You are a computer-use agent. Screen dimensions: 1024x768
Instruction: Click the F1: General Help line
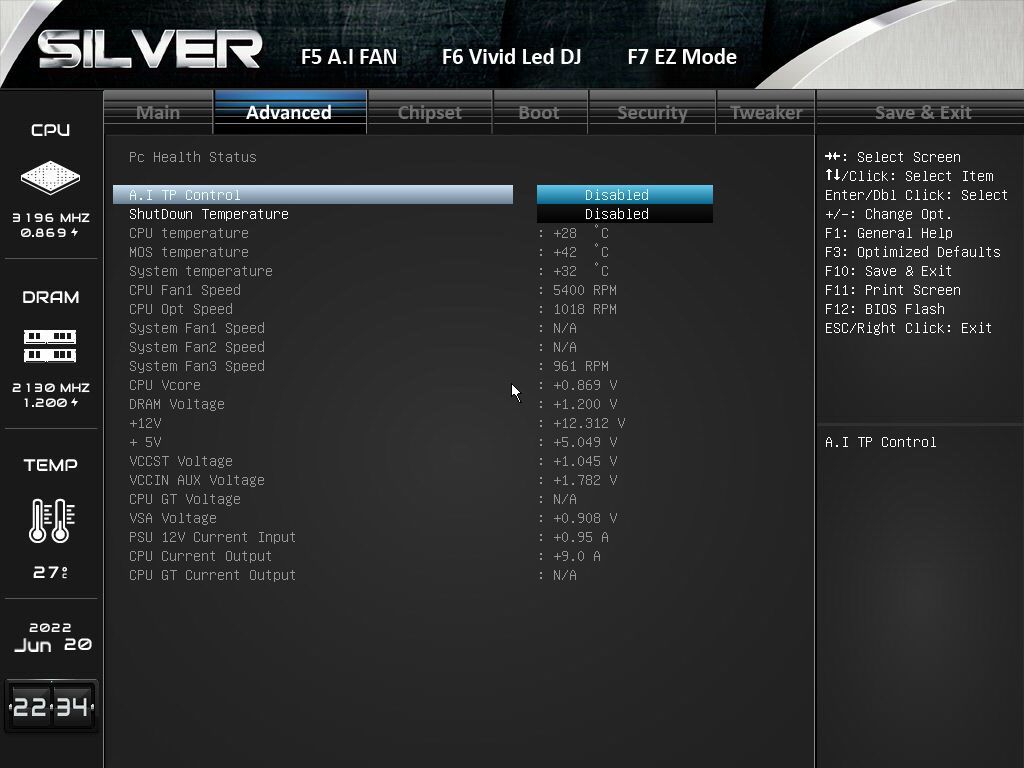click(888, 233)
